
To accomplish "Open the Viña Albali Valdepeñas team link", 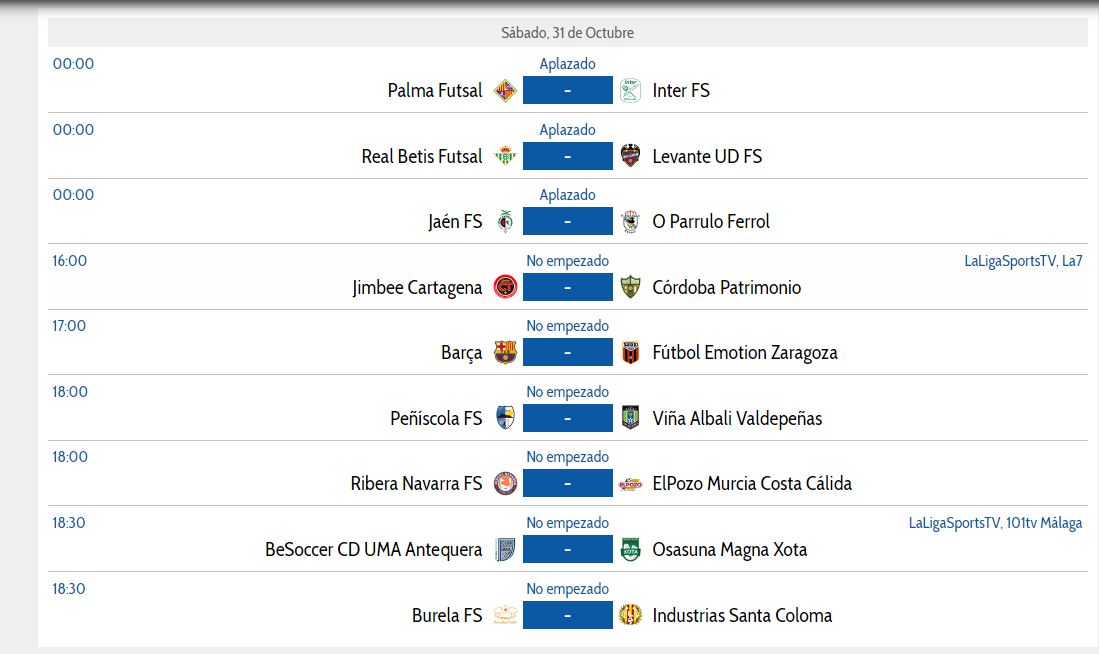I will pos(737,418).
